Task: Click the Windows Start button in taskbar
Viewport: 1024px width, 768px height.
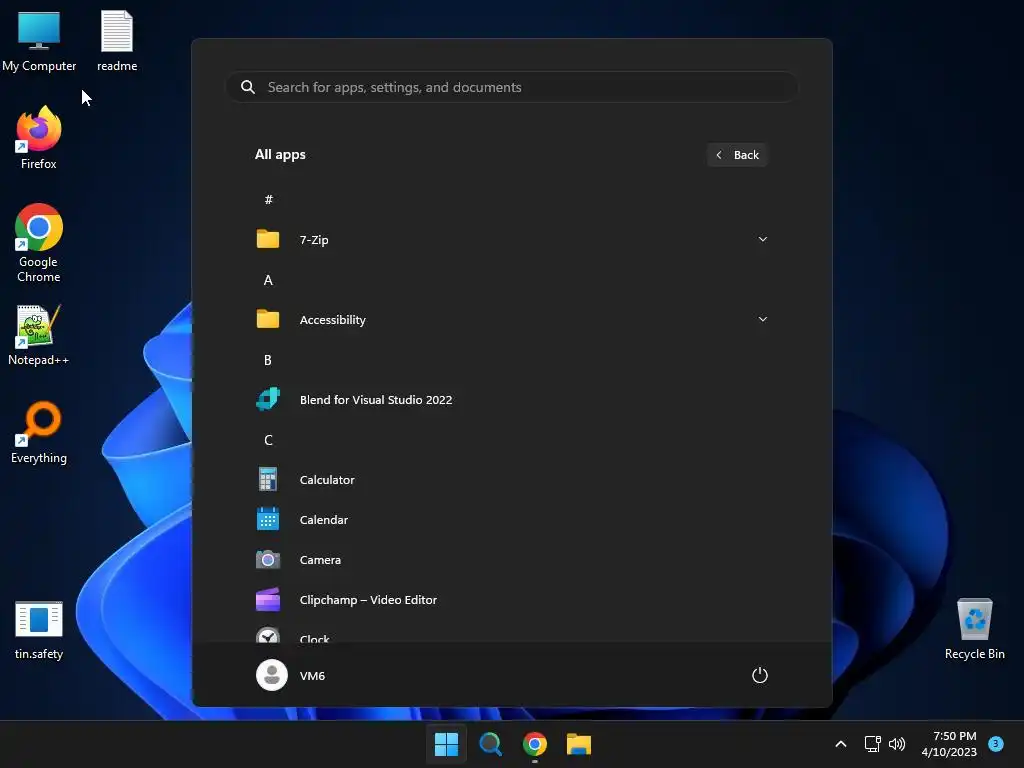Action: tap(446, 744)
